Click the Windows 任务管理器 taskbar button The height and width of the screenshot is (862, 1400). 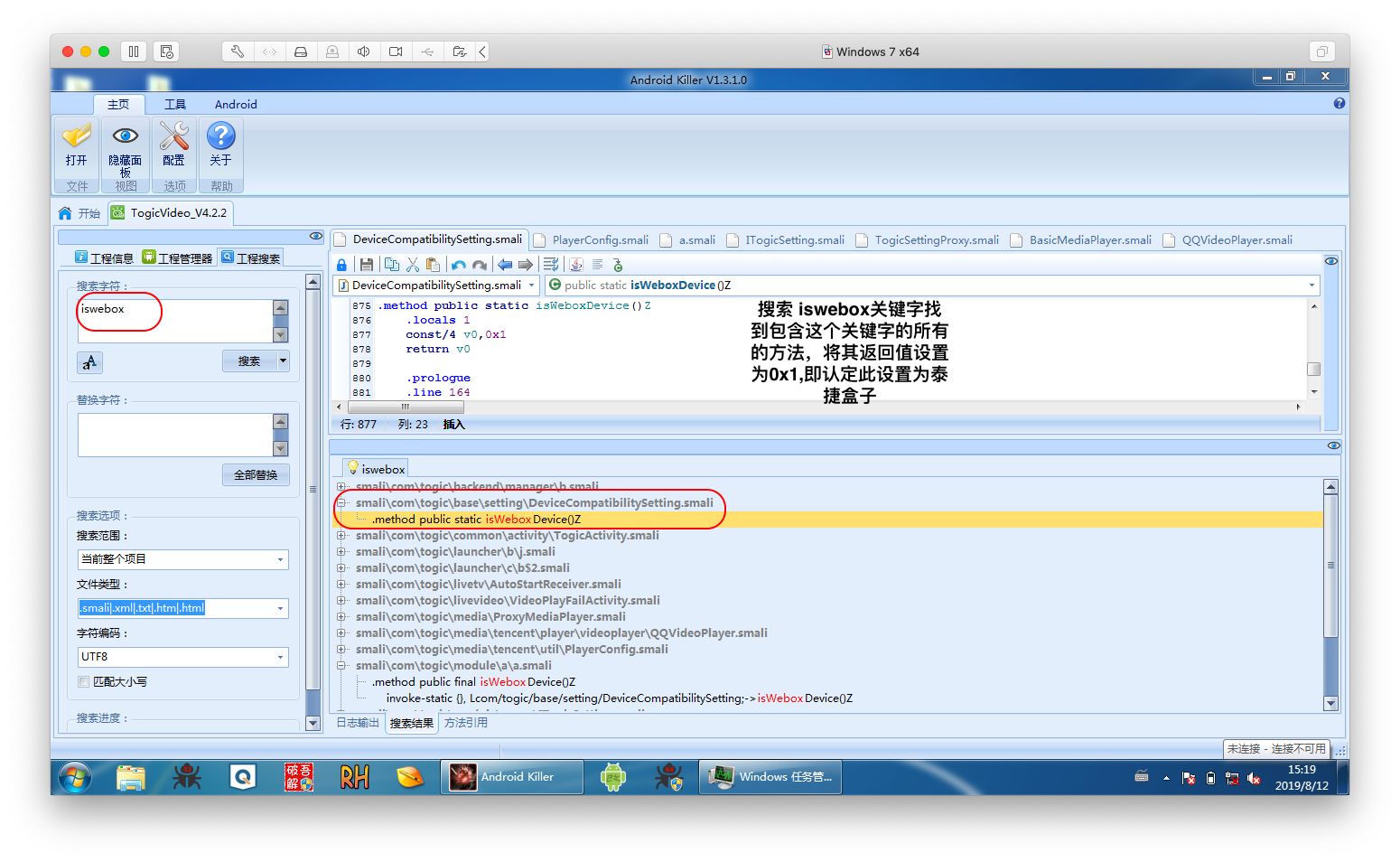pyautogui.click(x=770, y=777)
